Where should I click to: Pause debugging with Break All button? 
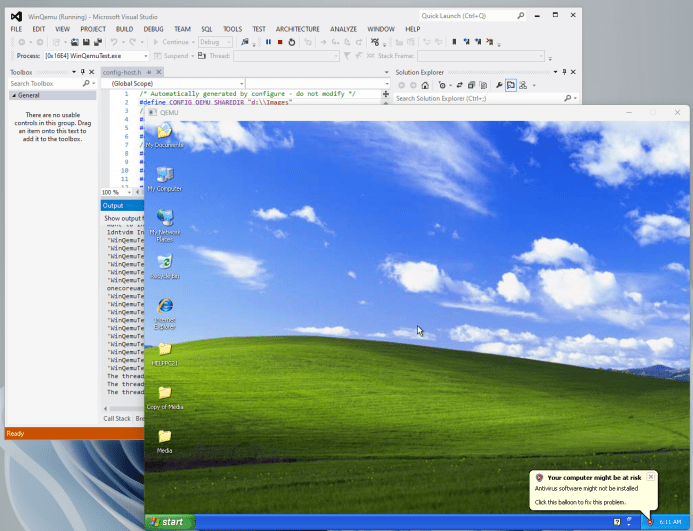[268, 42]
